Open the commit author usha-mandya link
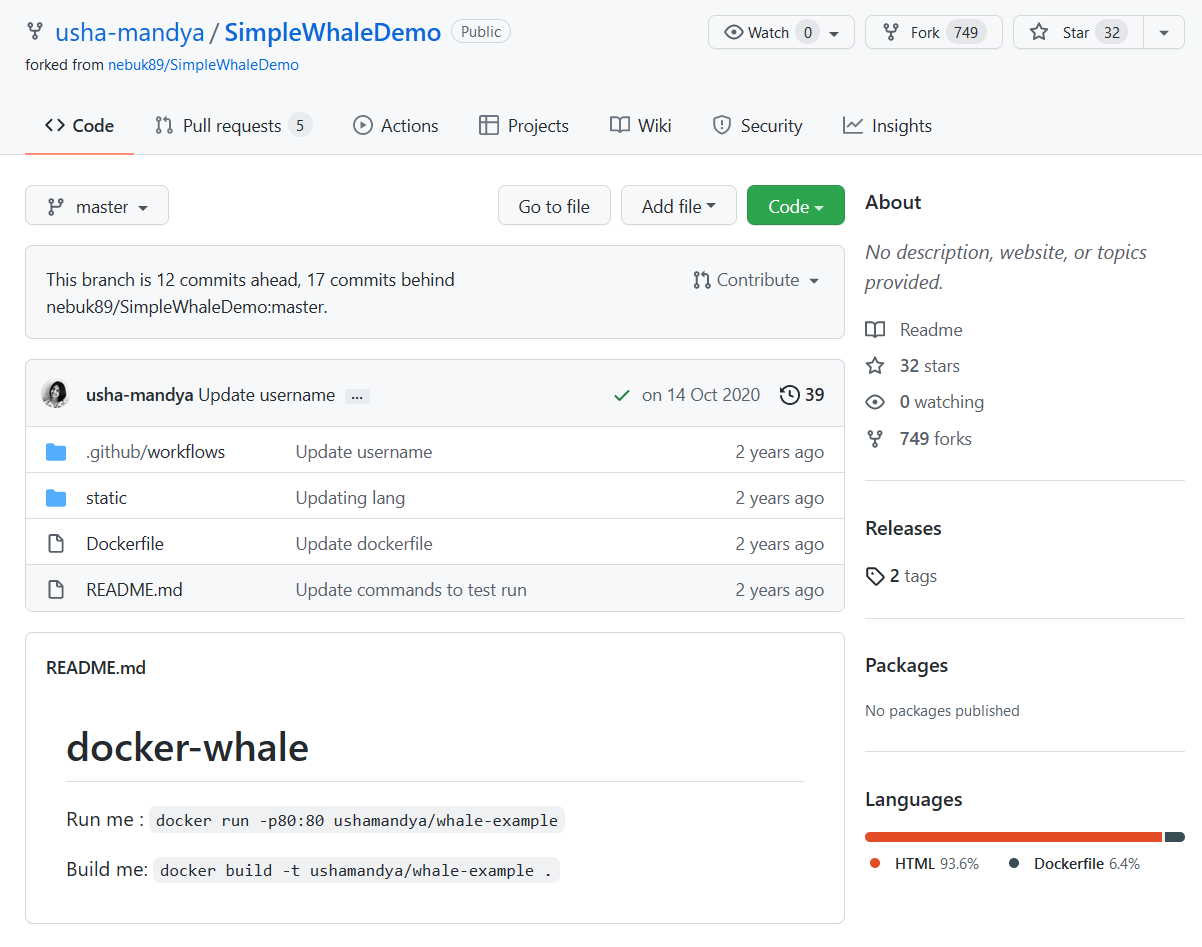The image size is (1202, 947). pos(140,395)
